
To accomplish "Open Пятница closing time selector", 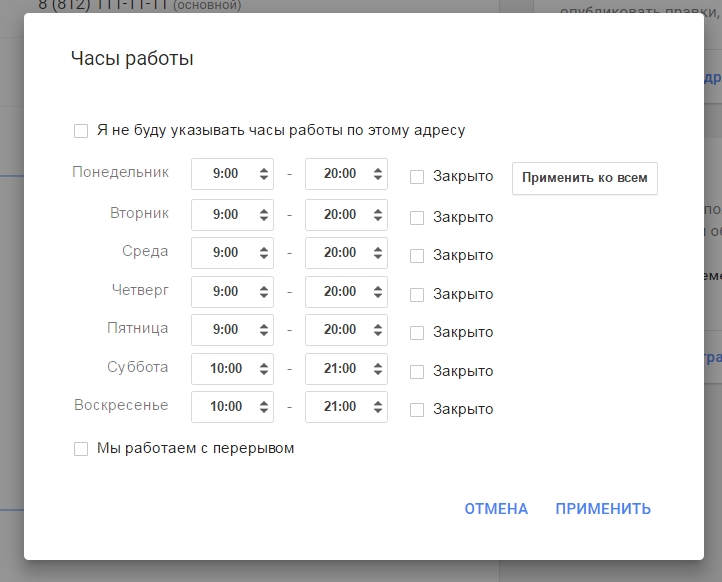I will [346, 329].
